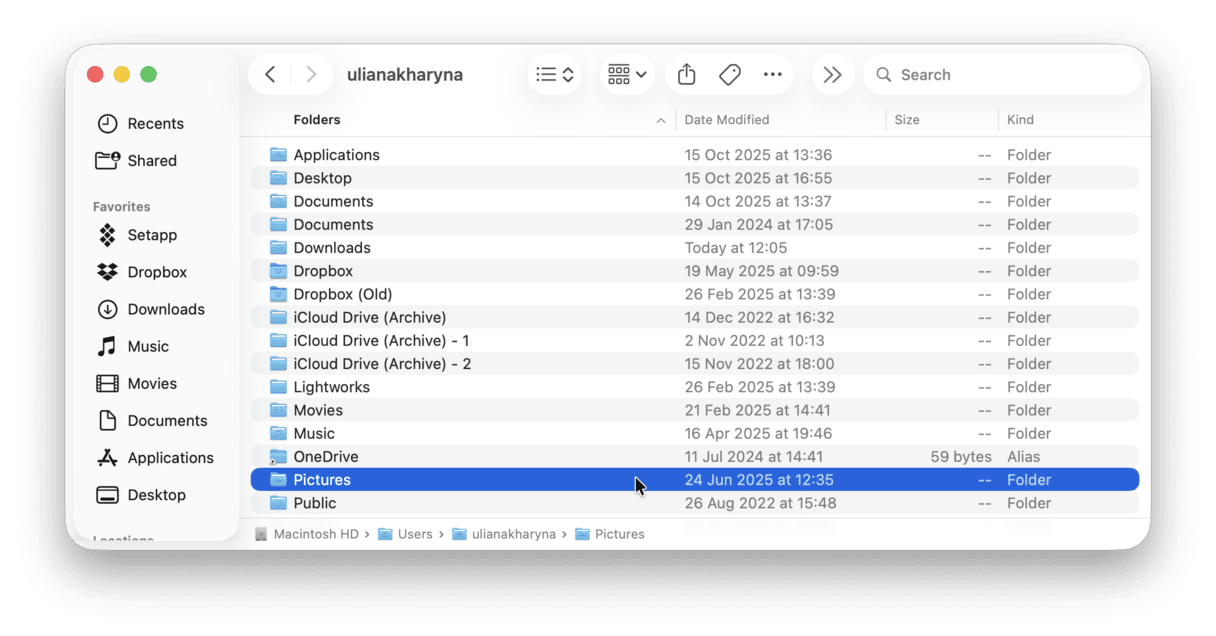Select the Setapp icon in the sidebar
The height and width of the screenshot is (636, 1216).
tap(108, 235)
